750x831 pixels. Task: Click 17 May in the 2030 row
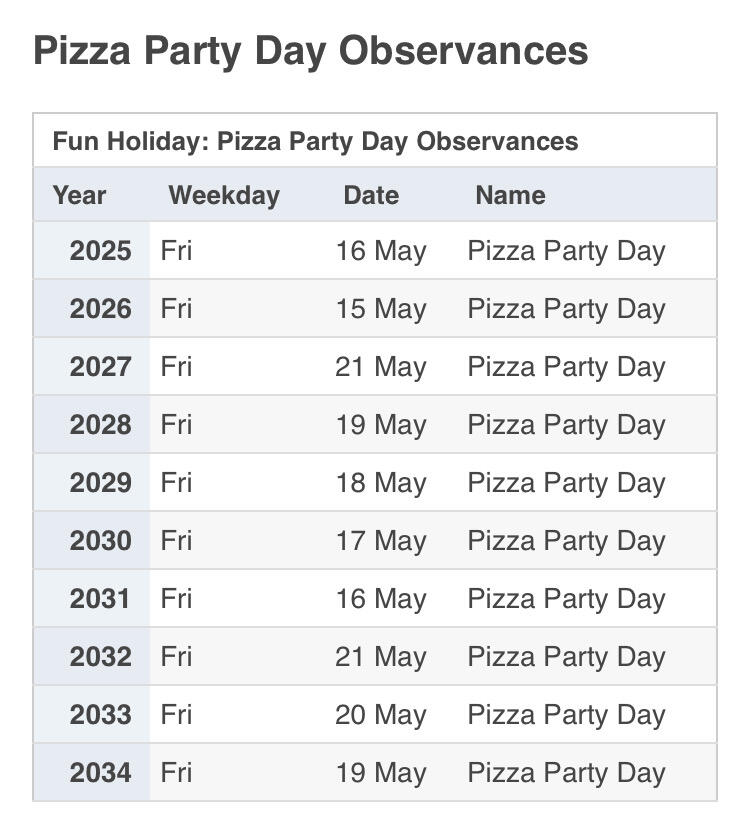[381, 541]
